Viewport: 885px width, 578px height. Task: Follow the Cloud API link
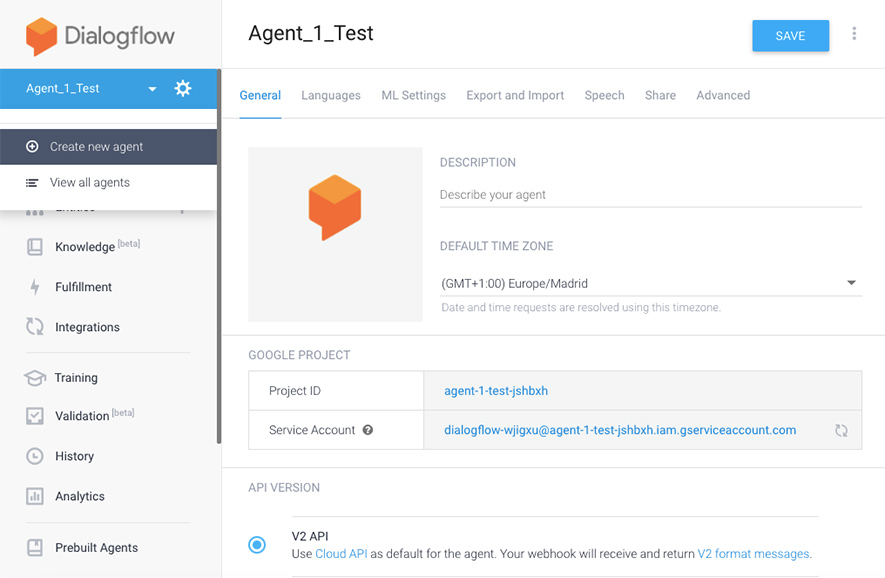pyautogui.click(x=341, y=554)
